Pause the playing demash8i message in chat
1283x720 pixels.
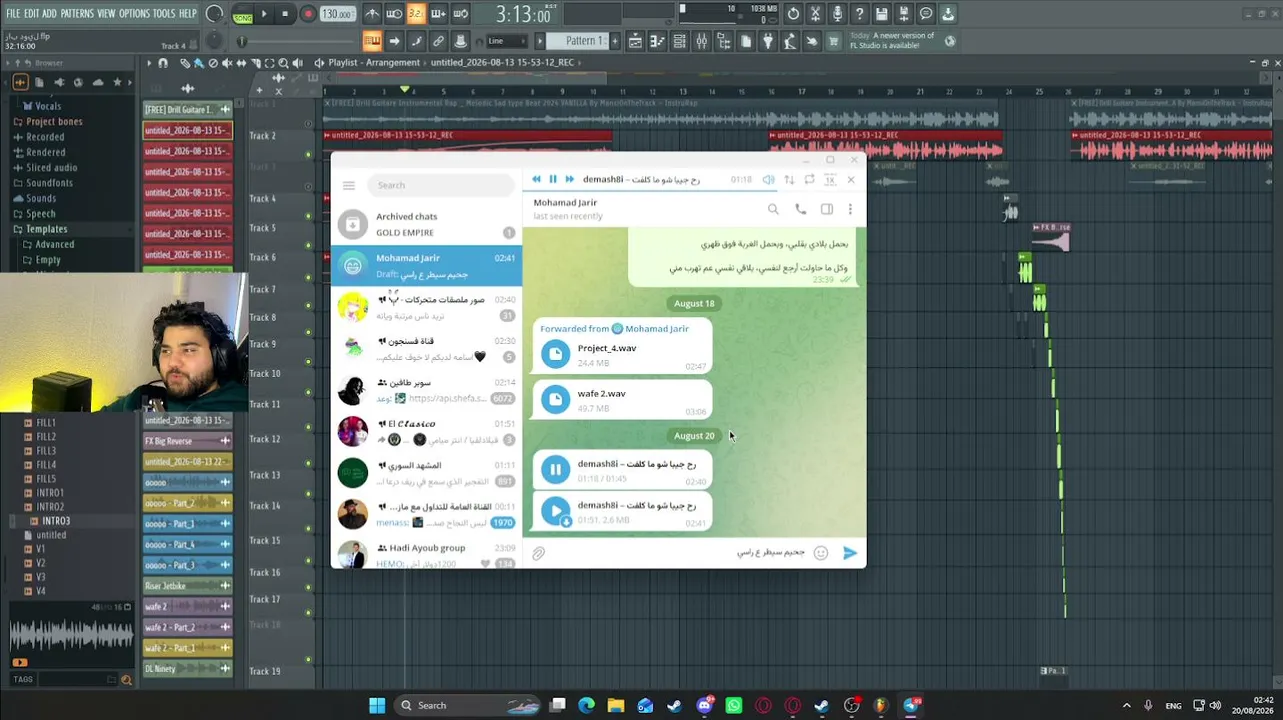[x=556, y=469]
